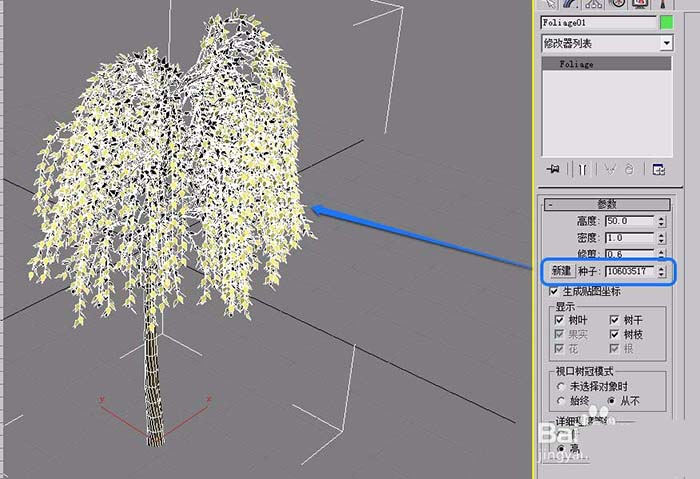Screen dimensions: 700x479
Task: Select Foliage in modifier stack
Action: (607, 64)
